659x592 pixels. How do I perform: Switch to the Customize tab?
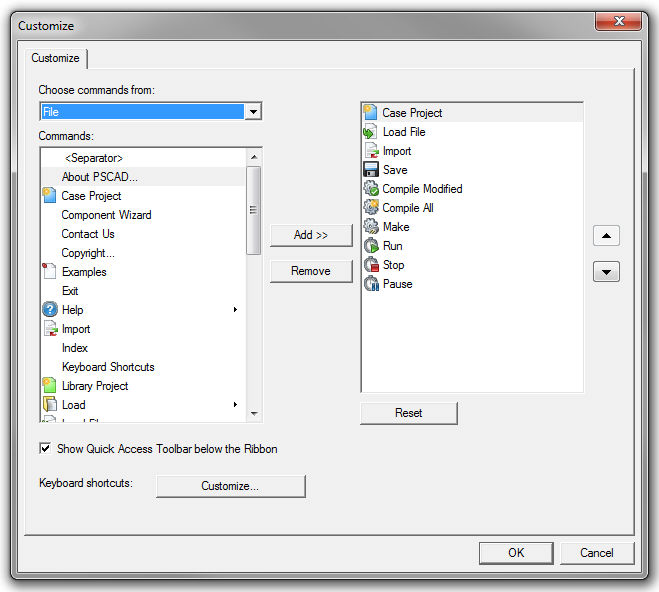55,58
